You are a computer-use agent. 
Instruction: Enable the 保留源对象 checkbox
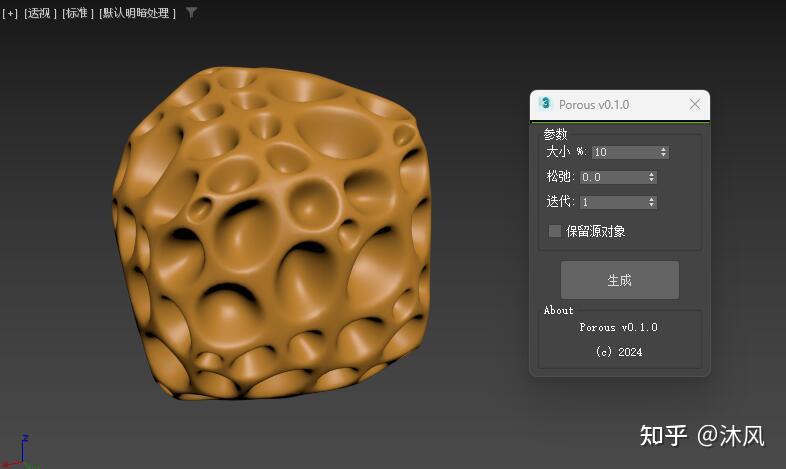pos(554,231)
